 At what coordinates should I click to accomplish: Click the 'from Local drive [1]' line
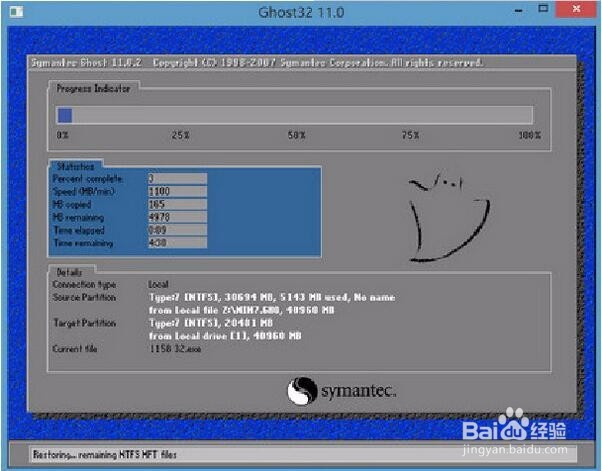(225, 336)
